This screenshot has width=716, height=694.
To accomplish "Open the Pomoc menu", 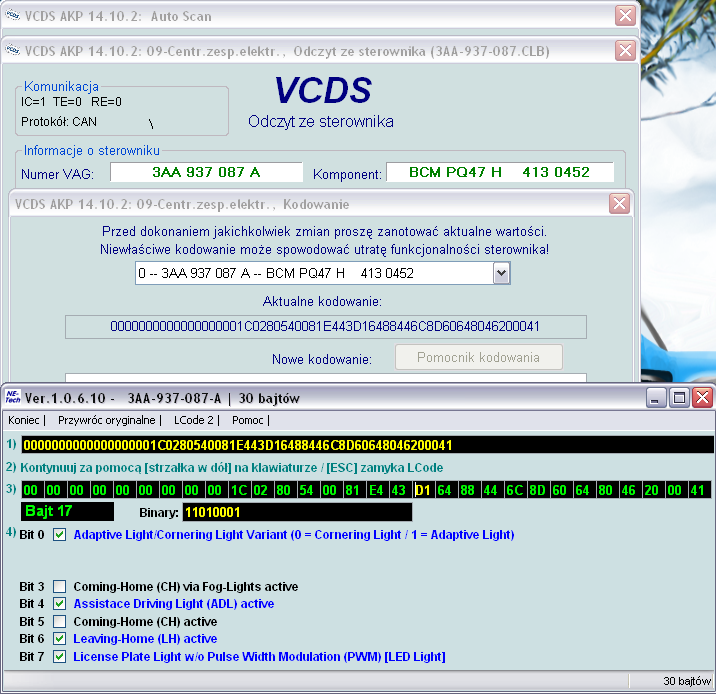I will (x=247, y=420).
